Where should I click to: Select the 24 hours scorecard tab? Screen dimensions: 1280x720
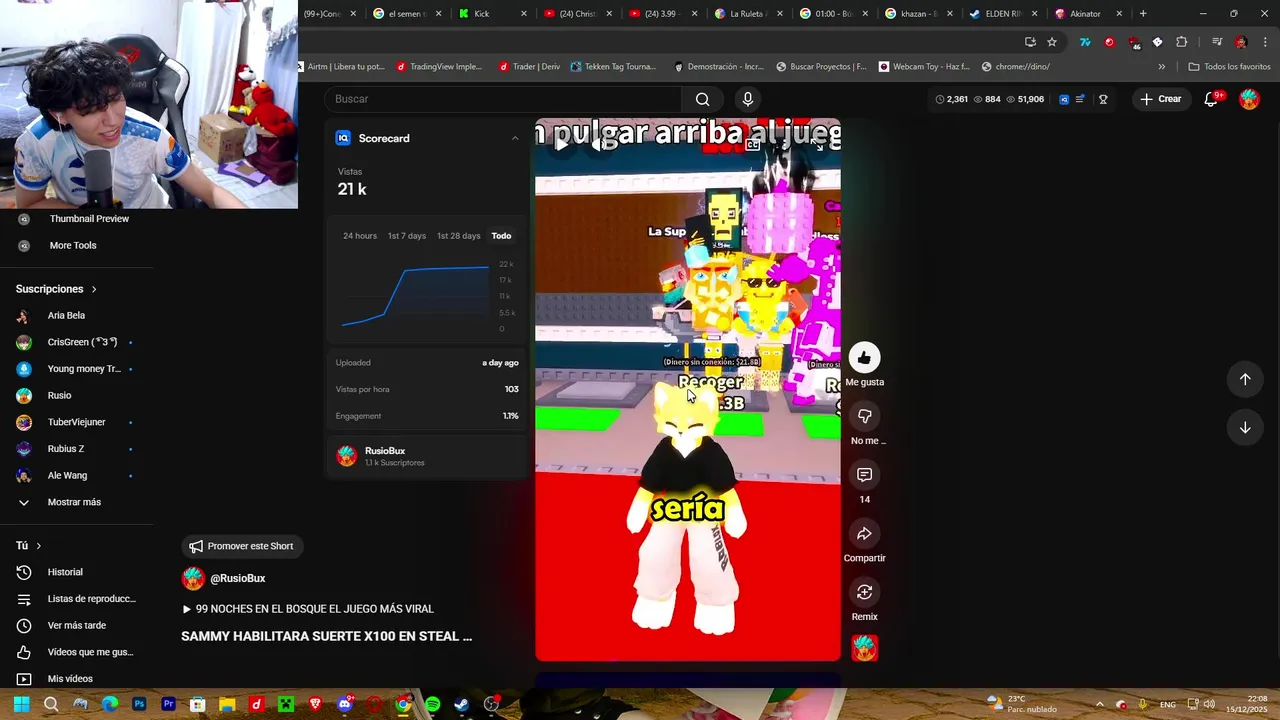(360, 236)
